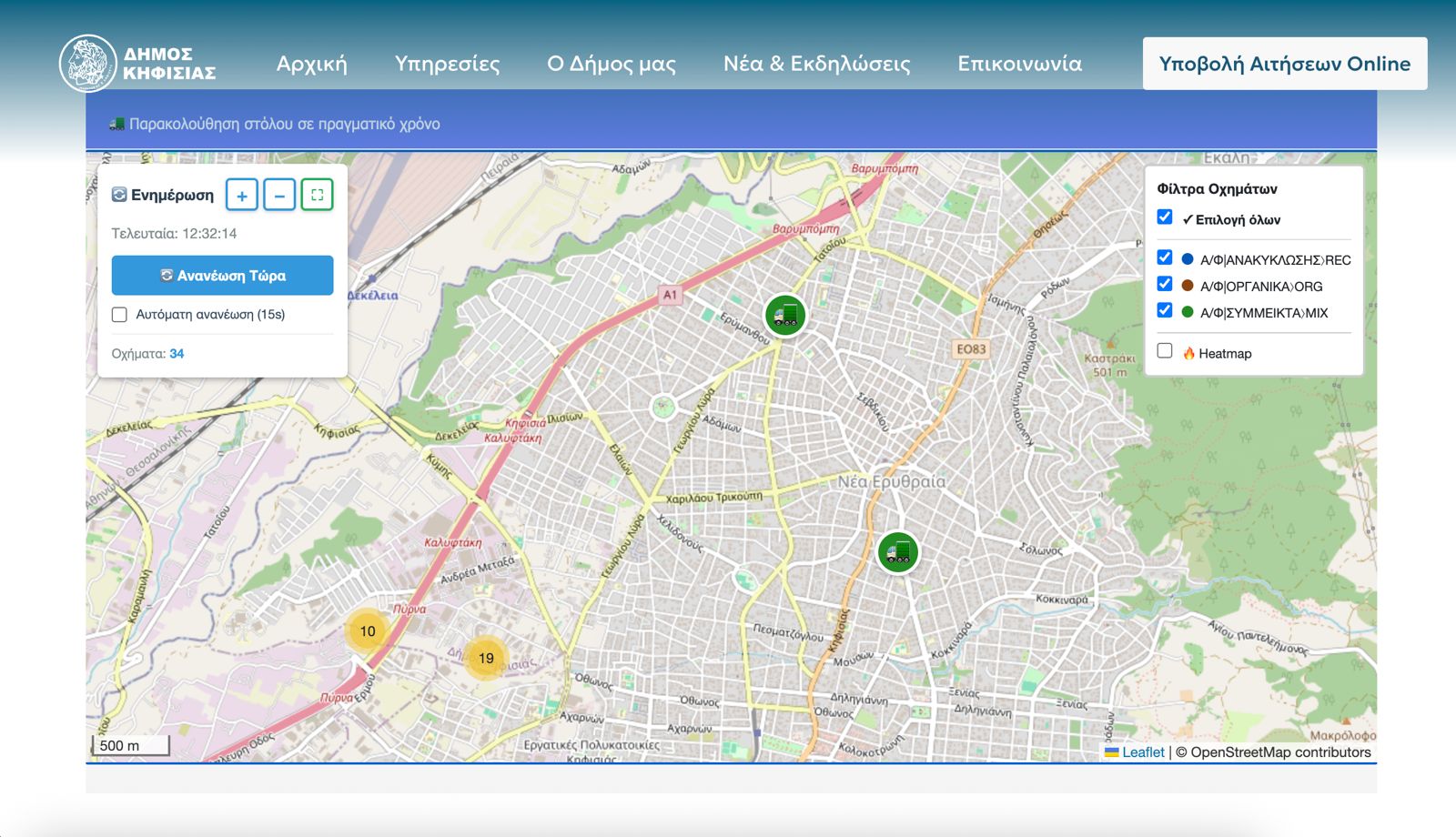Expand the cluster marker showing 19
Image resolution: width=1456 pixels, height=837 pixels.
coord(486,658)
